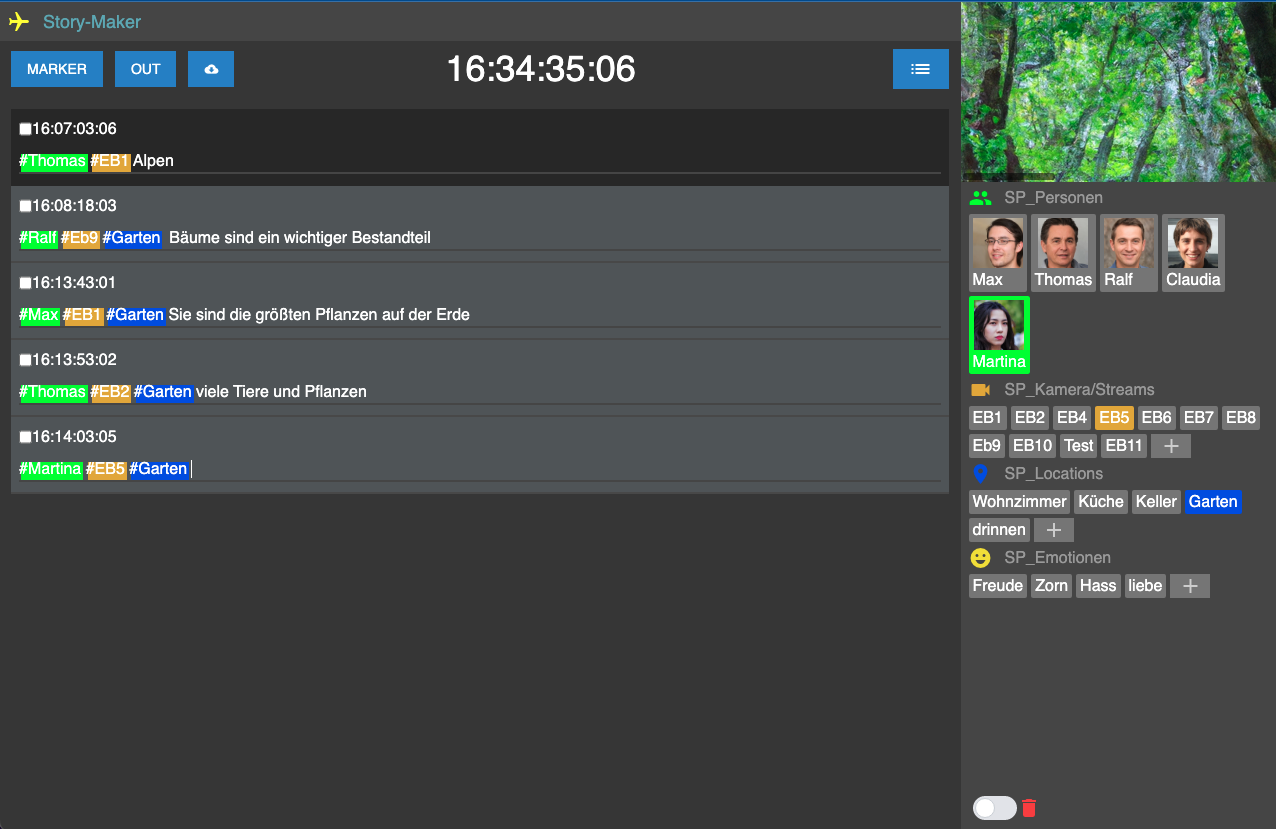Screen dimensions: 1276x829
Task: Click the green SP_Personen people icon
Action: click(980, 198)
